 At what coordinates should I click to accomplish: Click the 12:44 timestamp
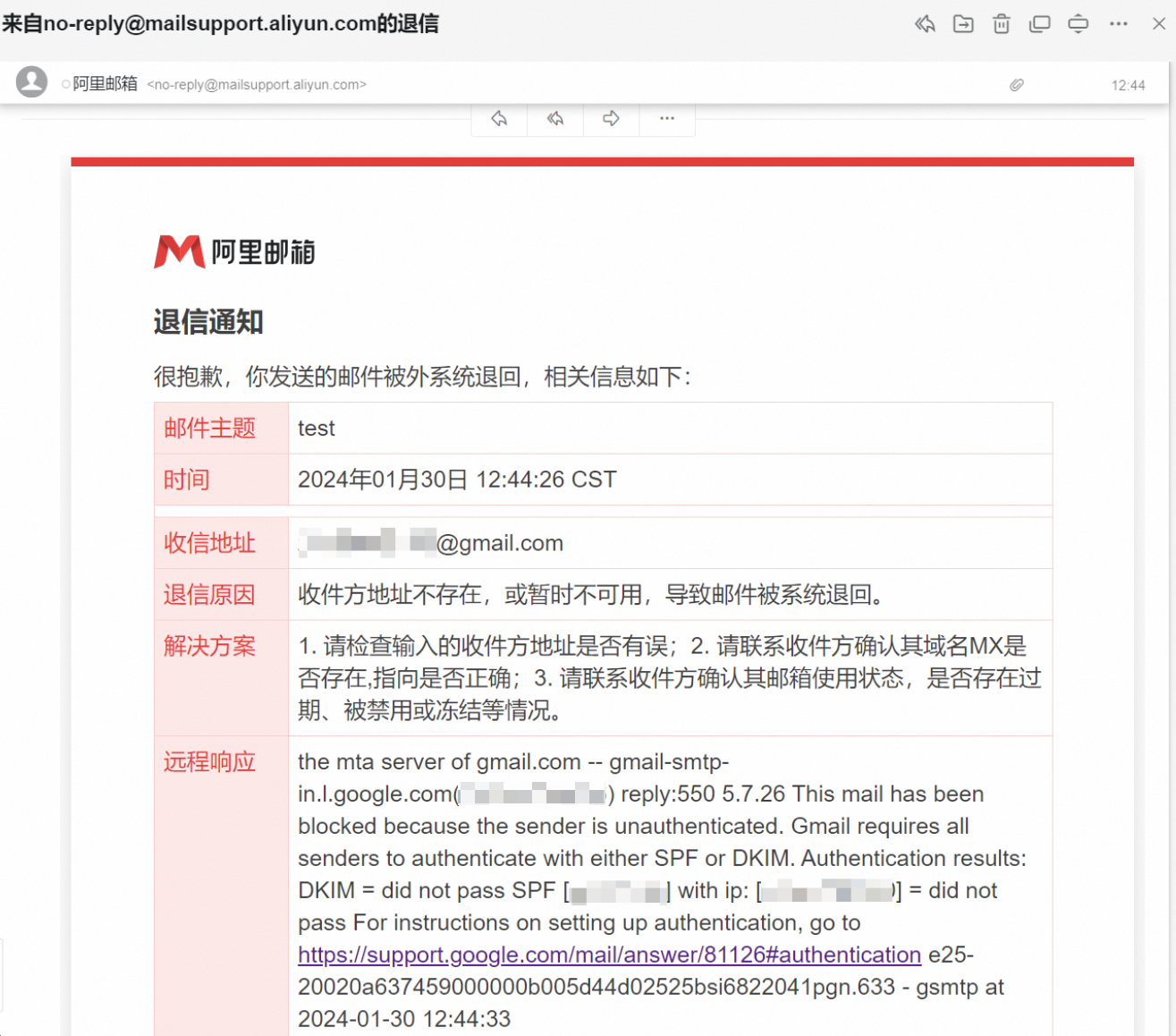pyautogui.click(x=1128, y=85)
